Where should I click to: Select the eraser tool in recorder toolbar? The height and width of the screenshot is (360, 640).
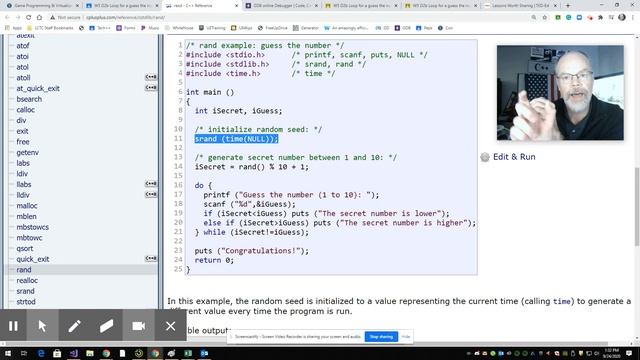click(107, 326)
